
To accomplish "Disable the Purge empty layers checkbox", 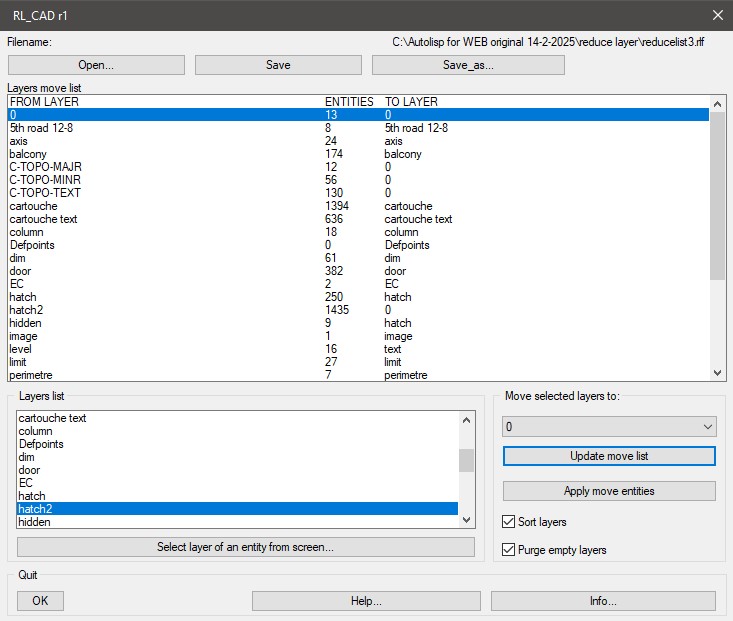I will click(510, 550).
